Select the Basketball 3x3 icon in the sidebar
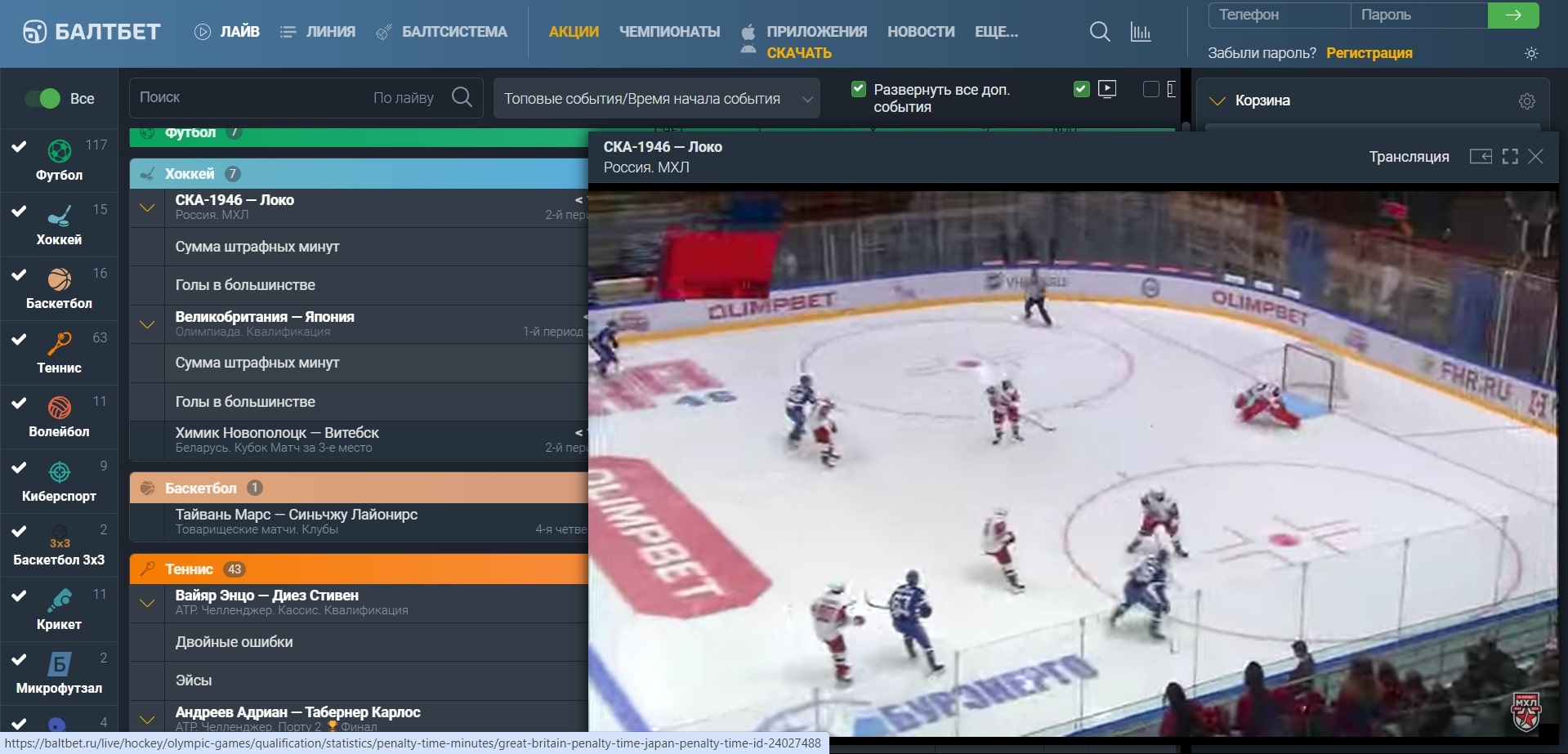 [x=59, y=536]
